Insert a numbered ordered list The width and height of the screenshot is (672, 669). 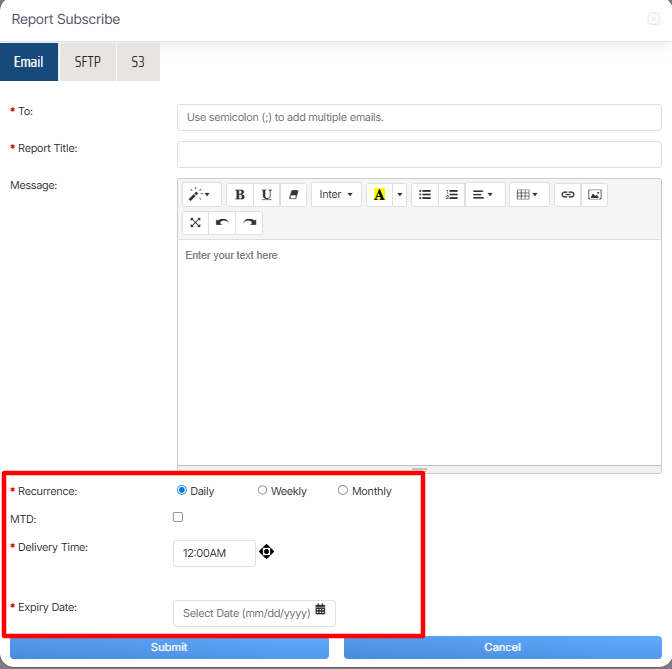pyautogui.click(x=452, y=195)
